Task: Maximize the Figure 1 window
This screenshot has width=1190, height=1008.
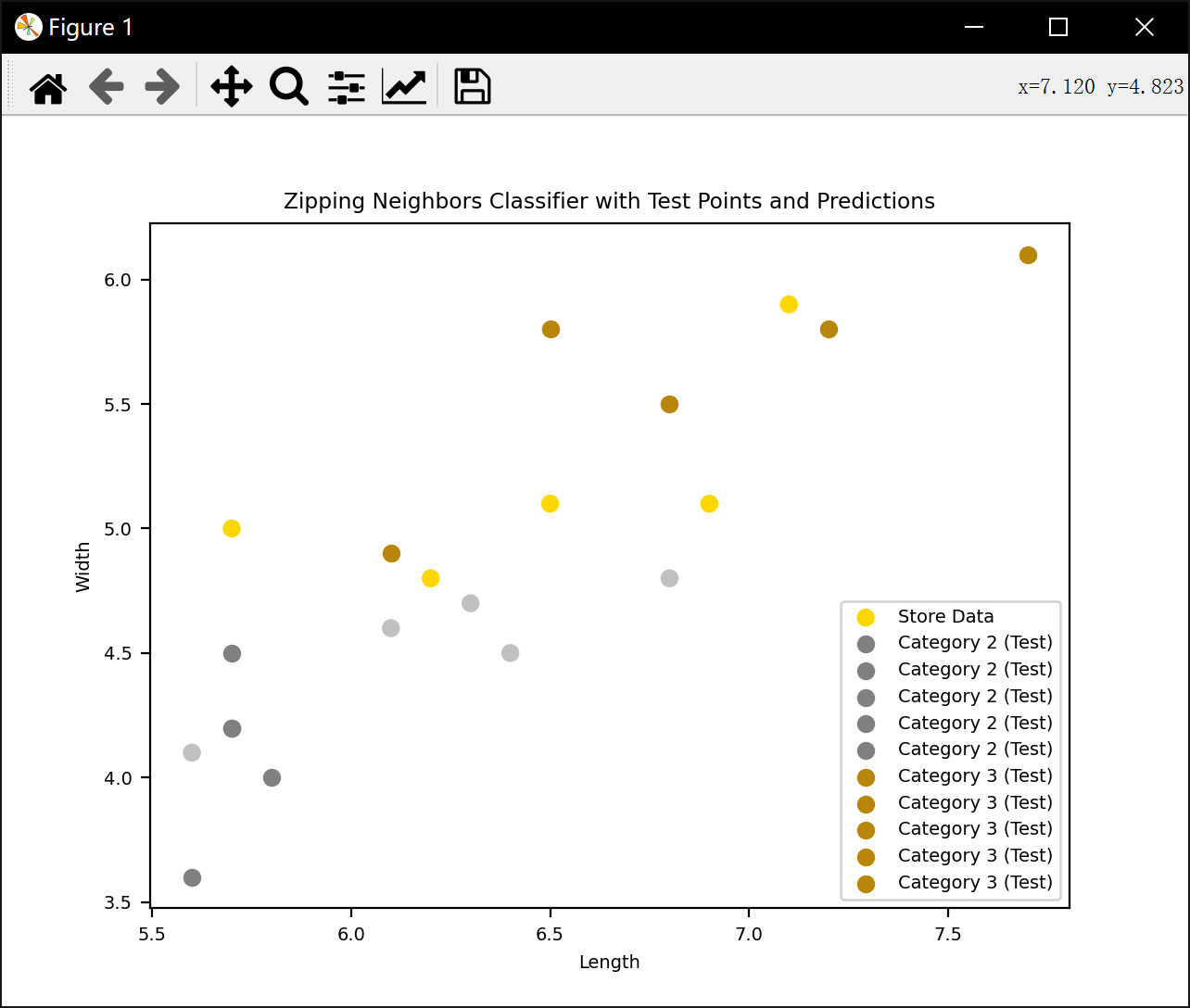Action: point(1058,27)
